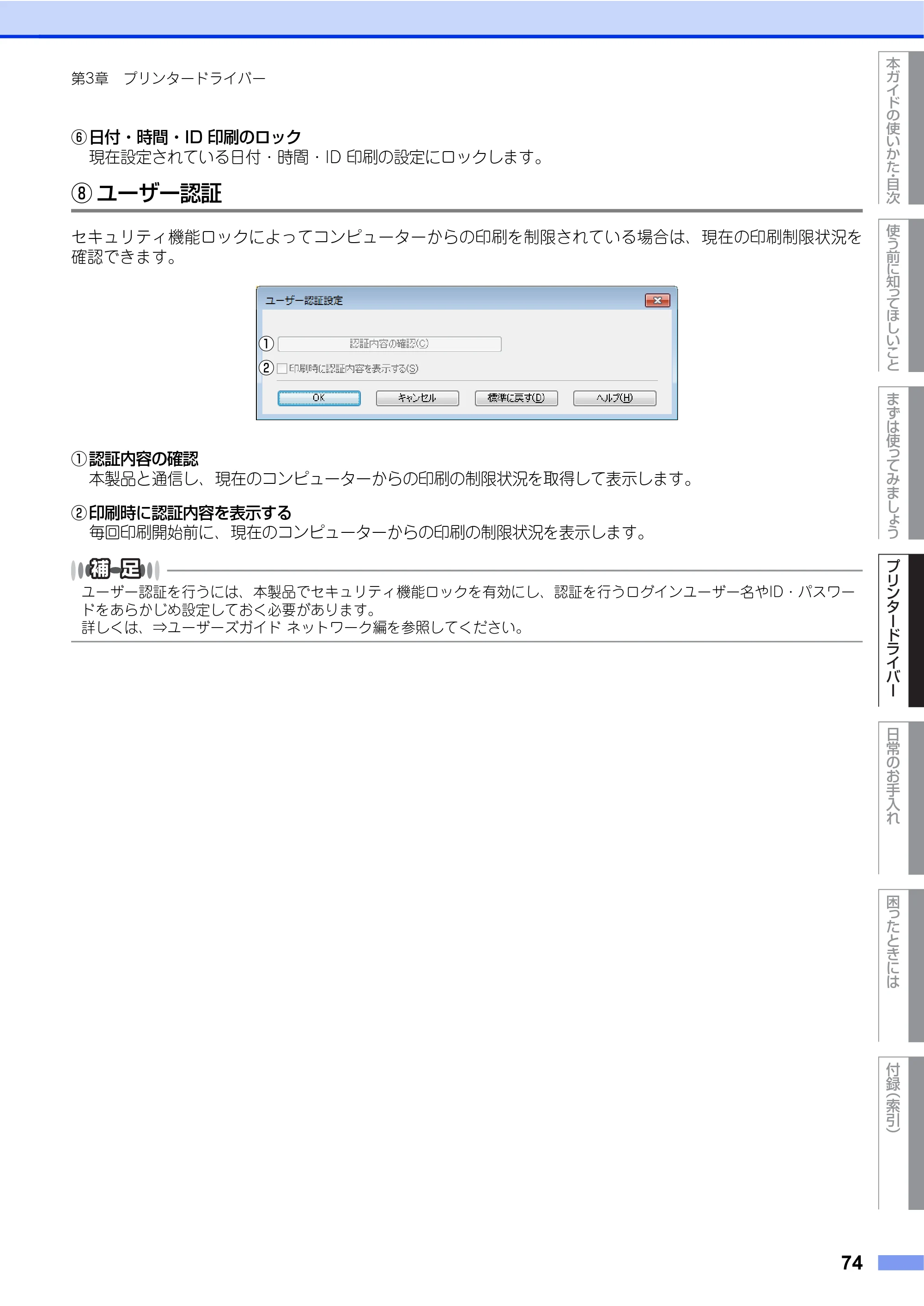This screenshot has width=924, height=1306.
Task: Click the キャンセル button
Action: 417,398
